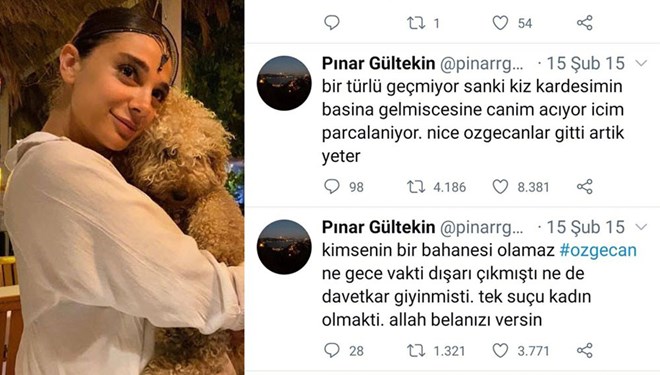Open the avatar on the #ozgecan tweet

coord(284,247)
